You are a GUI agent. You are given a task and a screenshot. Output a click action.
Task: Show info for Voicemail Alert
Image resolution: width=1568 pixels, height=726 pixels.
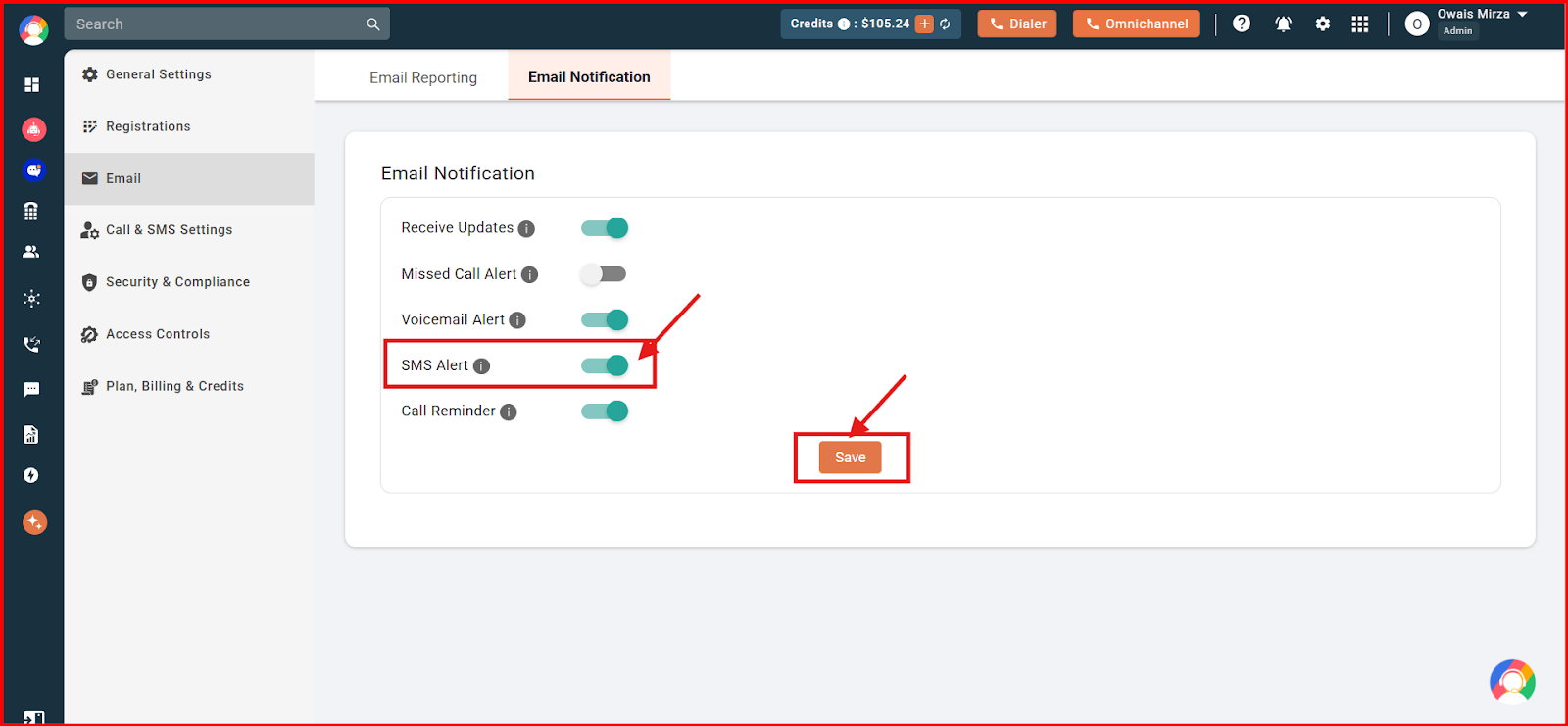[x=517, y=320]
